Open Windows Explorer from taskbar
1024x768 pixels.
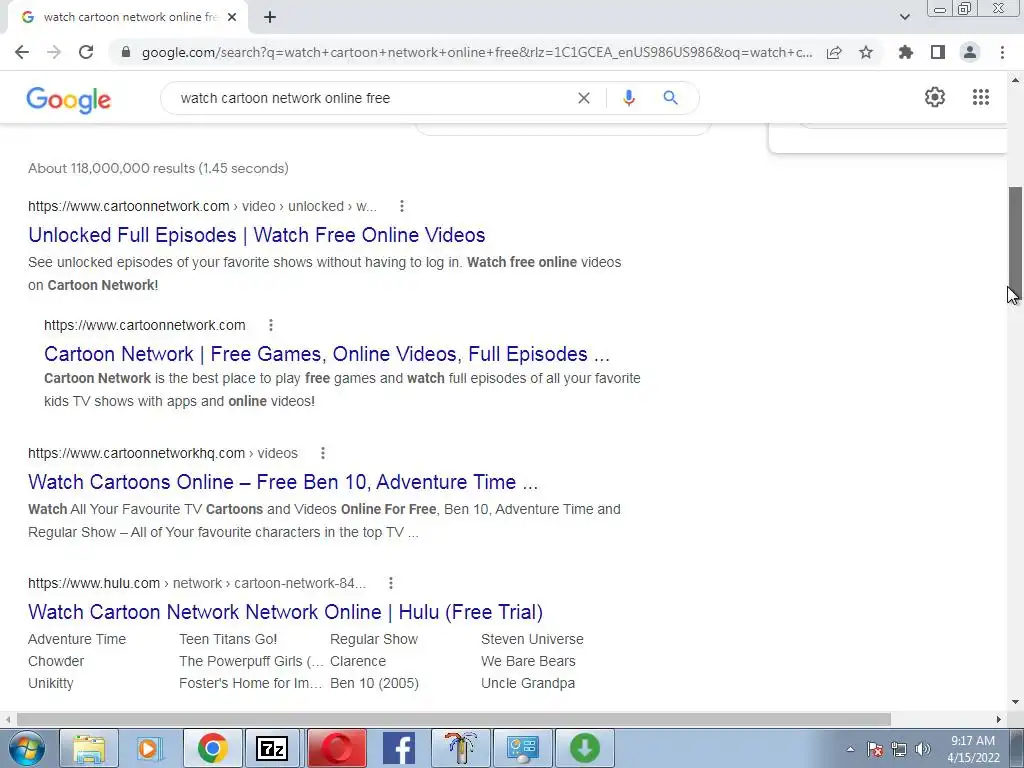pyautogui.click(x=89, y=748)
